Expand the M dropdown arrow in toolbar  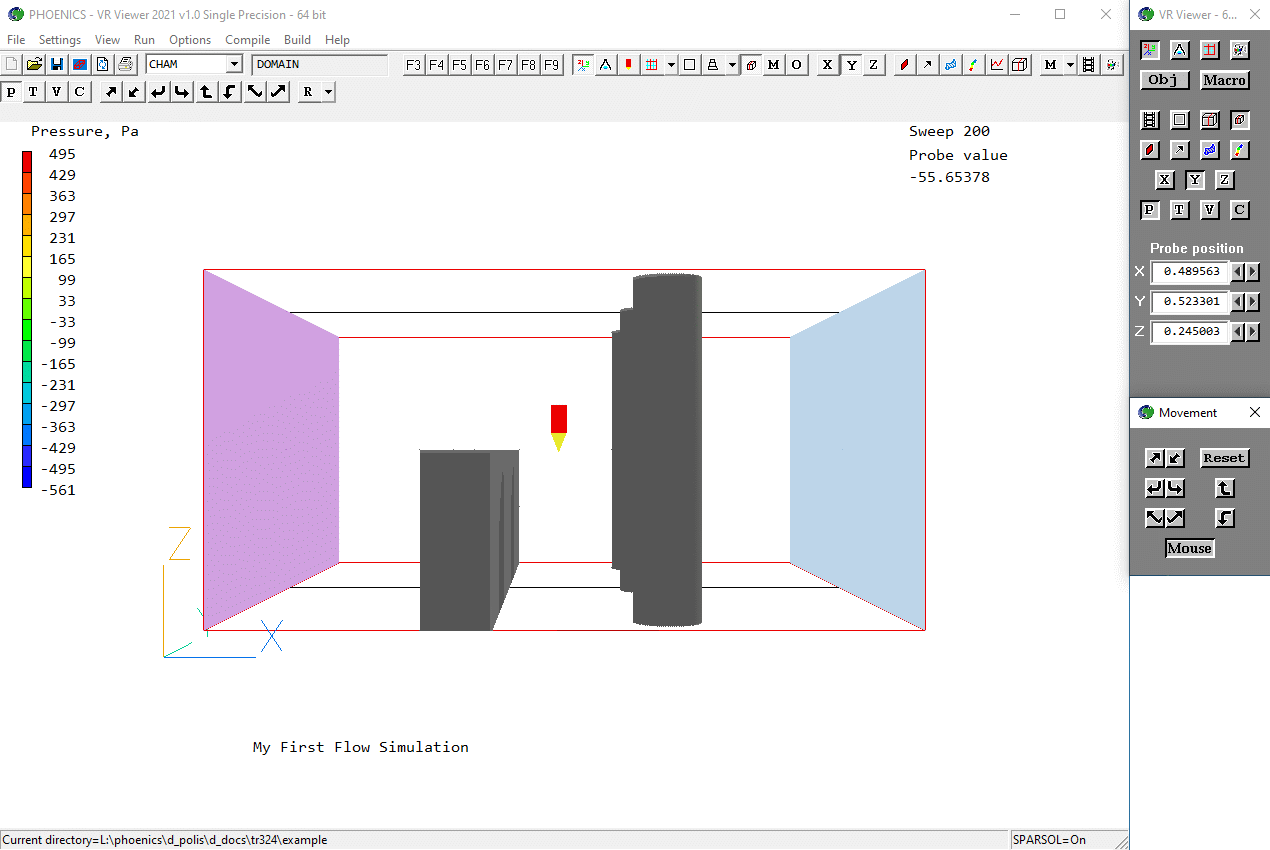click(x=1070, y=65)
